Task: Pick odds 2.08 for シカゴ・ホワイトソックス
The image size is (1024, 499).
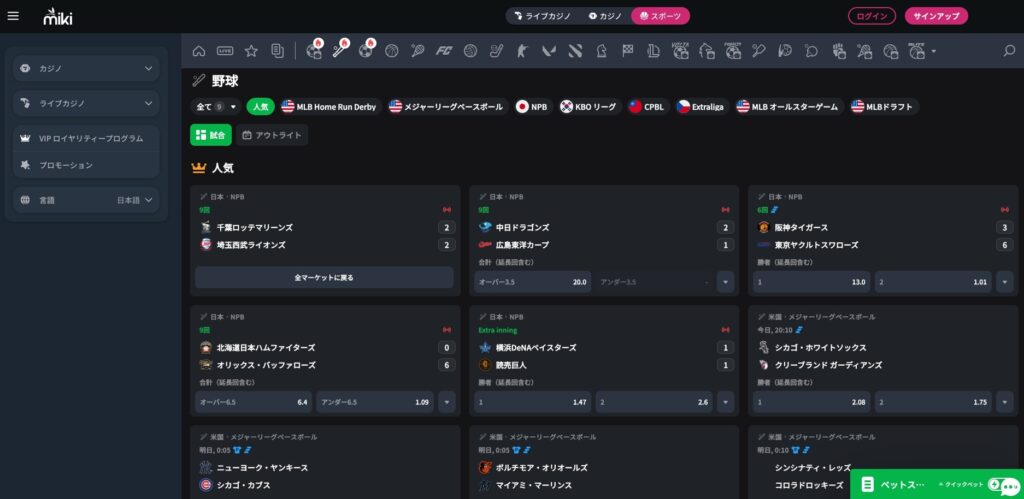Action: (811, 402)
